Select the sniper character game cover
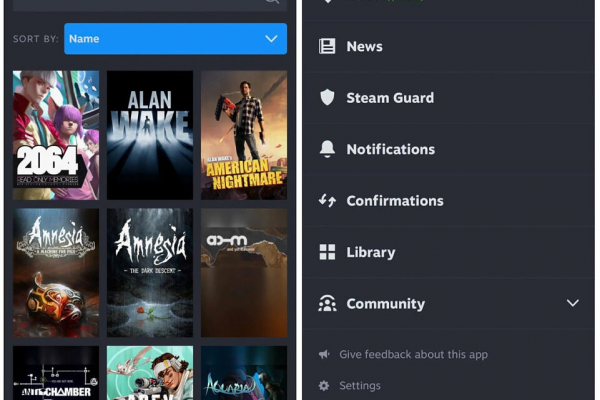Image resolution: width=600 pixels, height=400 pixels. [x=150, y=373]
